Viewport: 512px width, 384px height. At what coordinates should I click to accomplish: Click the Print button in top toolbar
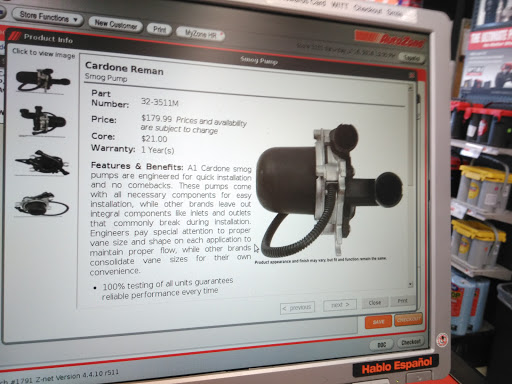159,29
